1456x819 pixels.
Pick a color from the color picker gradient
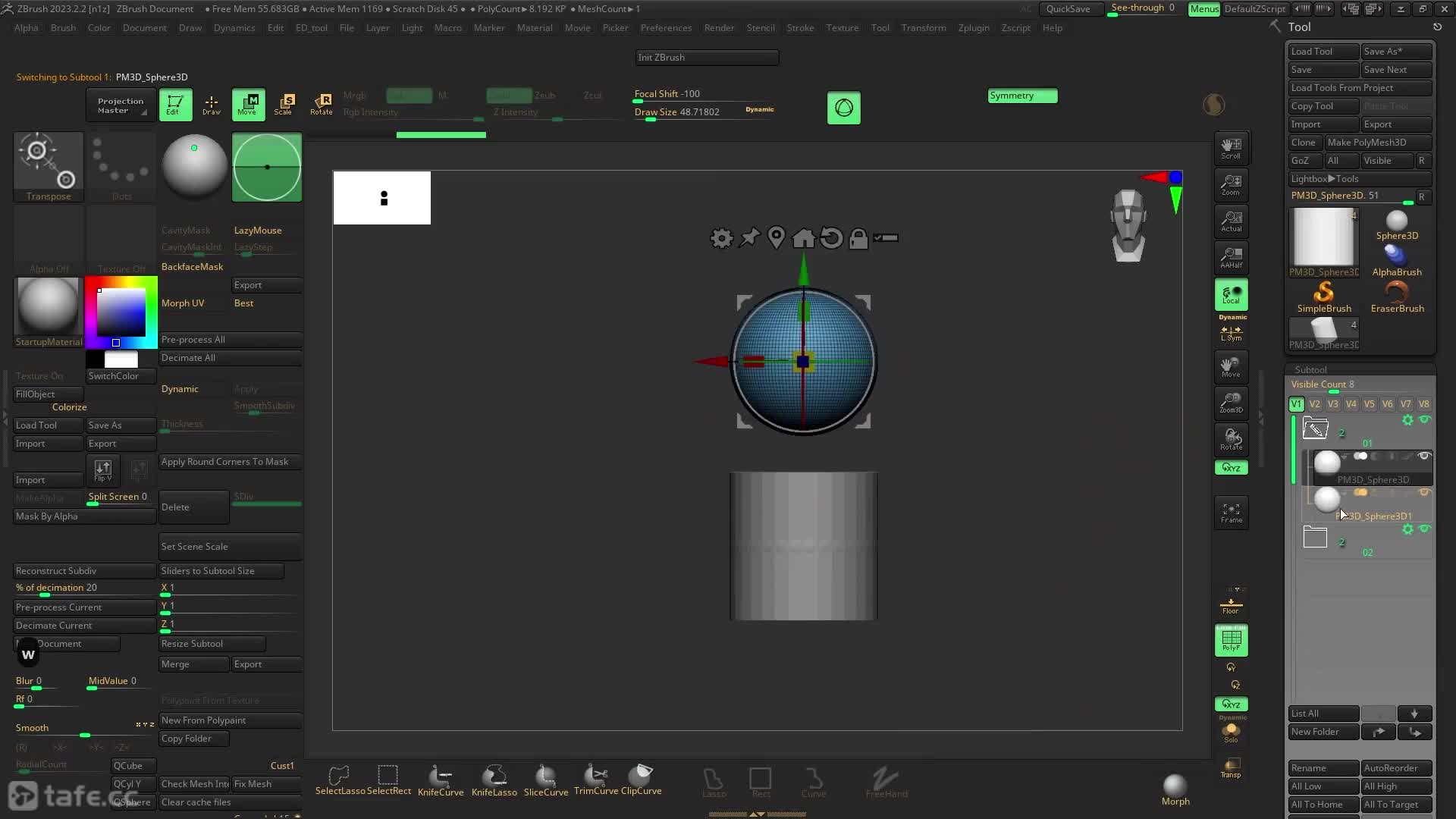pyautogui.click(x=120, y=311)
